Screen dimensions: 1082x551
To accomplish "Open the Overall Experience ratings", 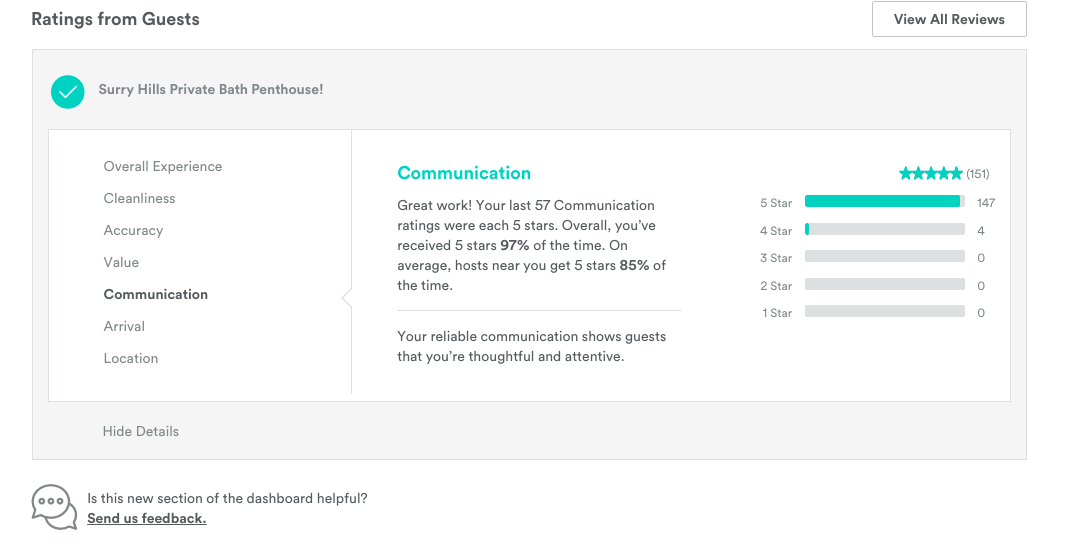I will 163,166.
